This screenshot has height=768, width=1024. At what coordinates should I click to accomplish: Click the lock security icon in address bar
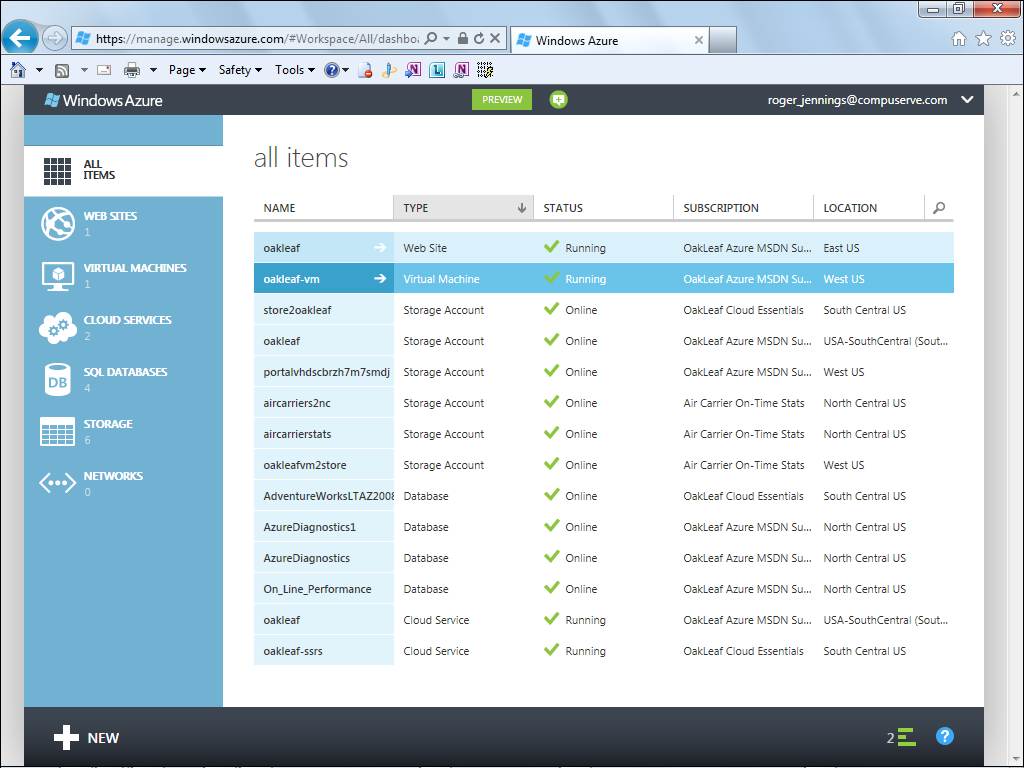click(x=462, y=39)
